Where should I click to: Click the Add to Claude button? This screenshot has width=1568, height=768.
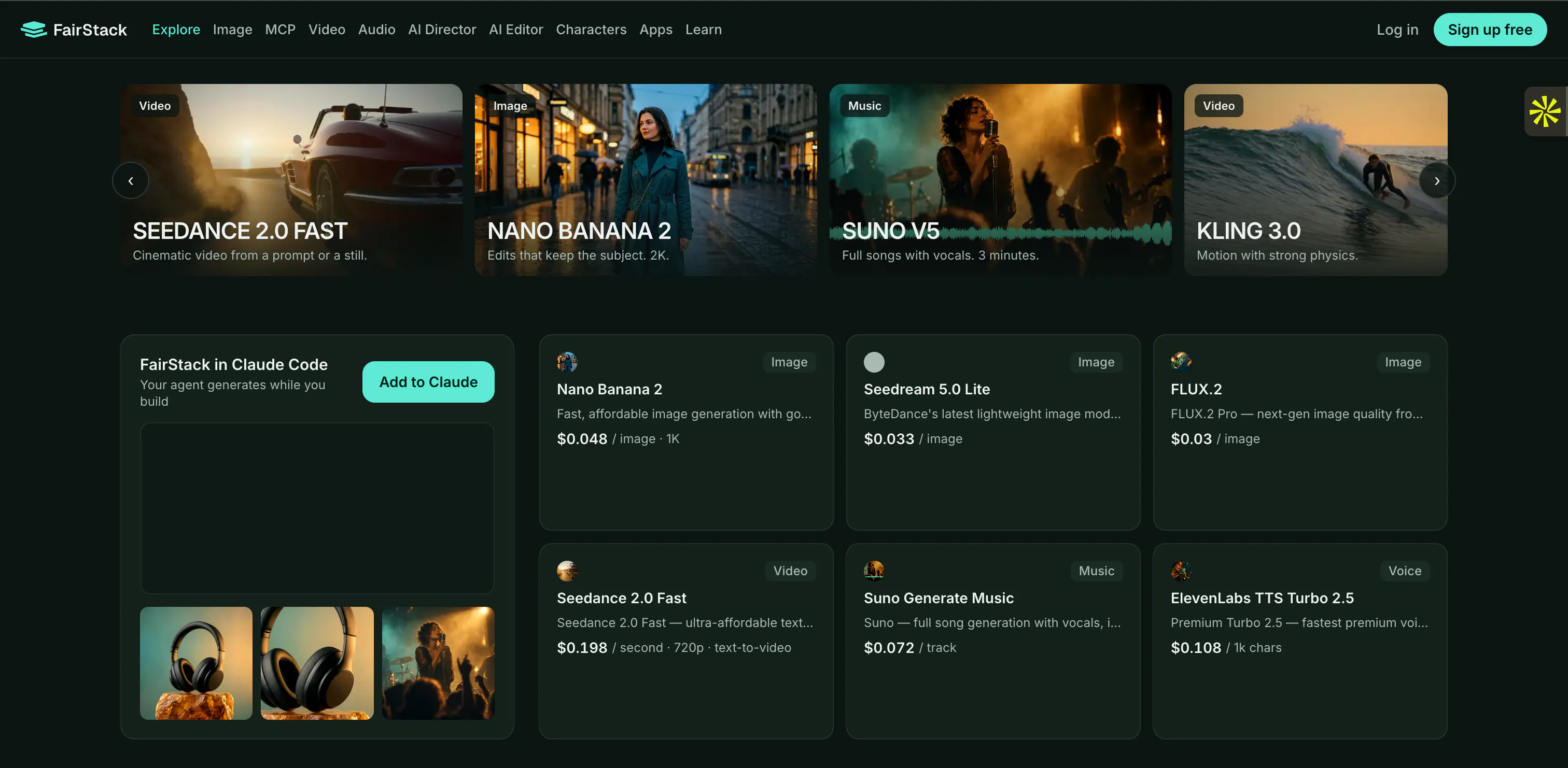[x=428, y=381]
